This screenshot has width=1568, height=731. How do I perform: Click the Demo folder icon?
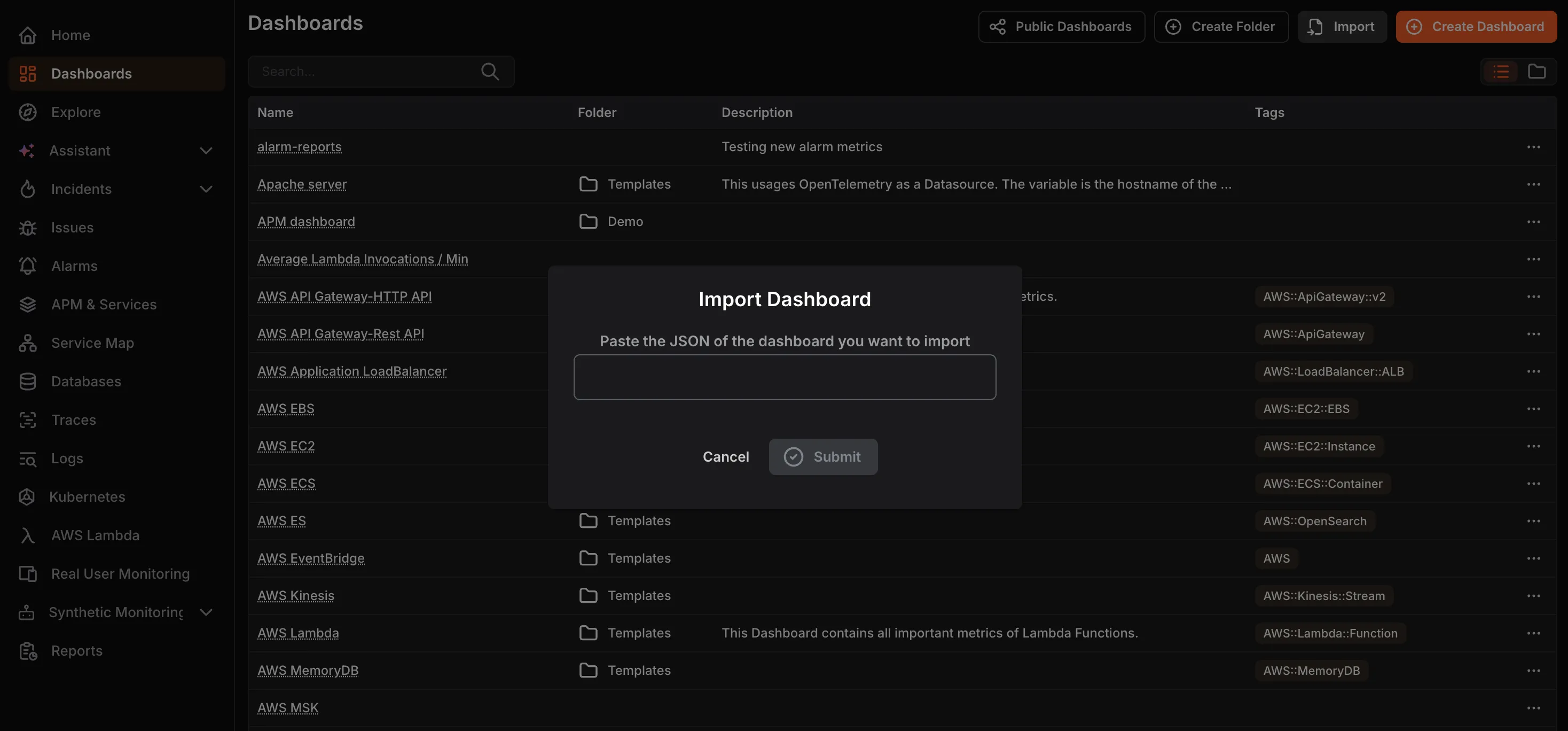pyautogui.click(x=588, y=222)
